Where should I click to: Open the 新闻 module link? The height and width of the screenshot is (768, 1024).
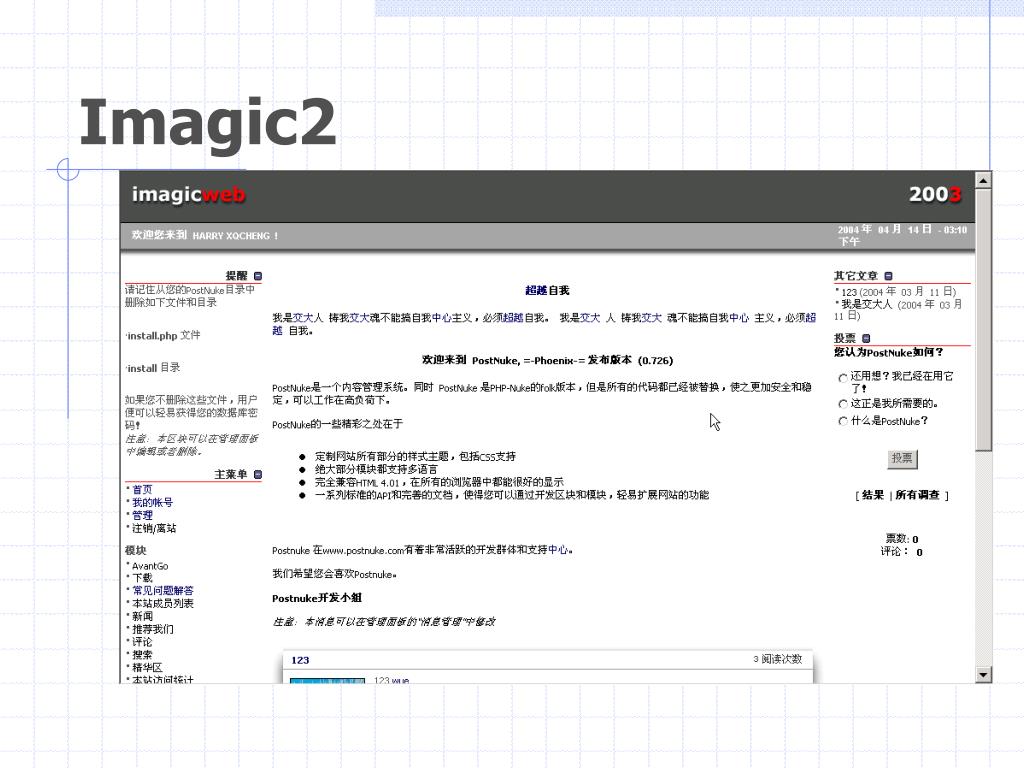click(142, 616)
